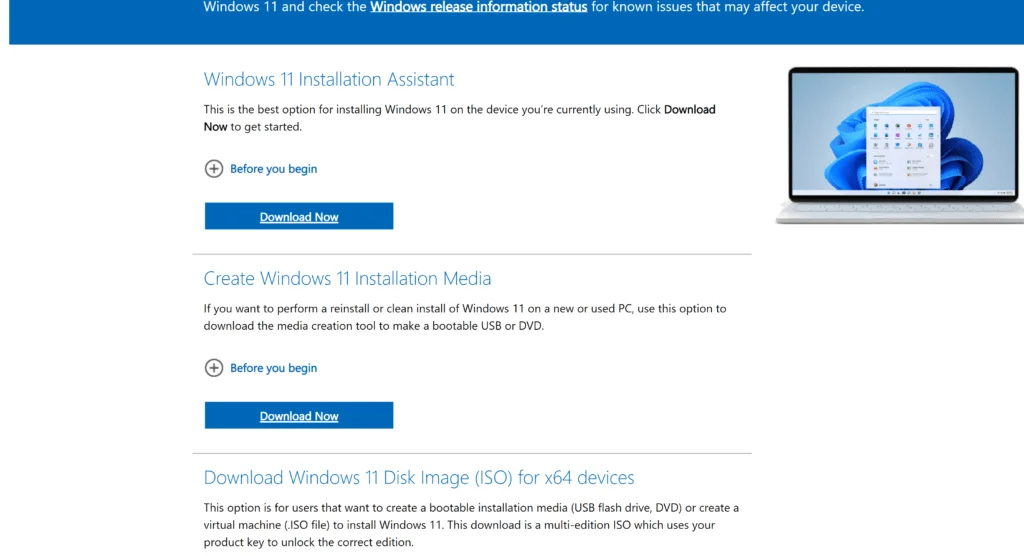
Task: Click the bold Download Now text in description
Action: pyautogui.click(x=689, y=110)
